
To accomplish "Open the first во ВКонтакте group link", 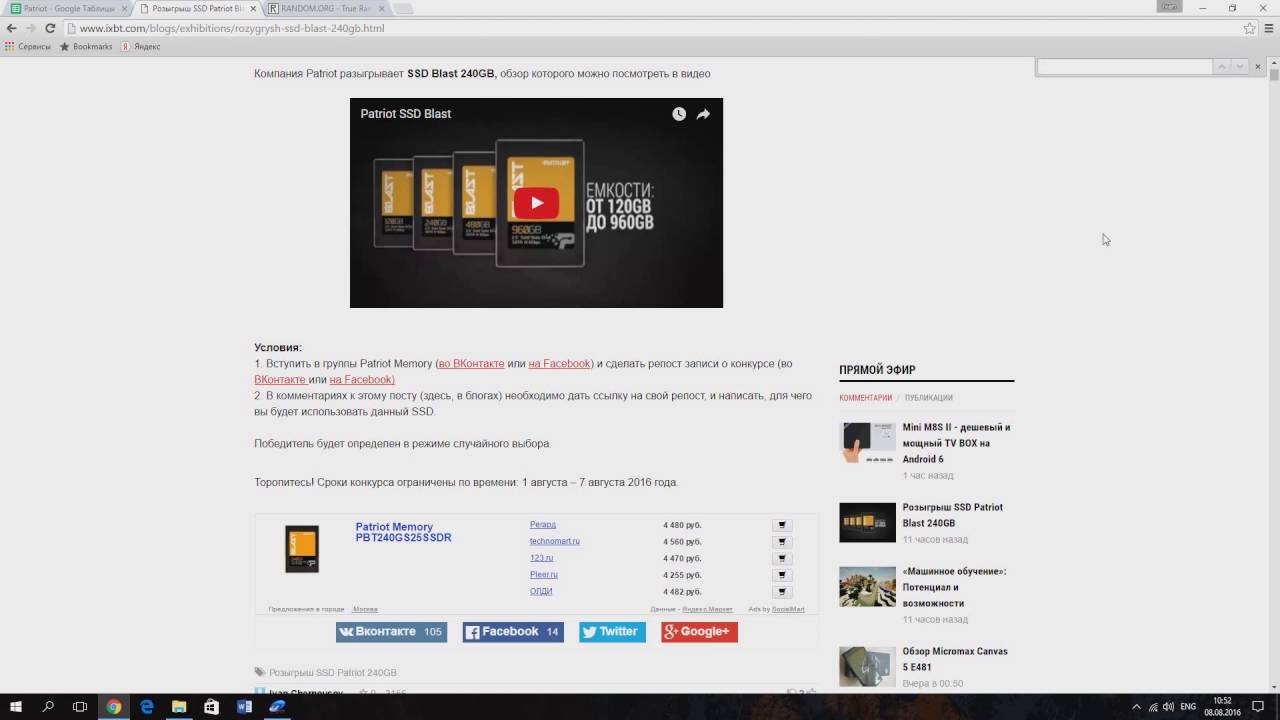I will pos(471,364).
